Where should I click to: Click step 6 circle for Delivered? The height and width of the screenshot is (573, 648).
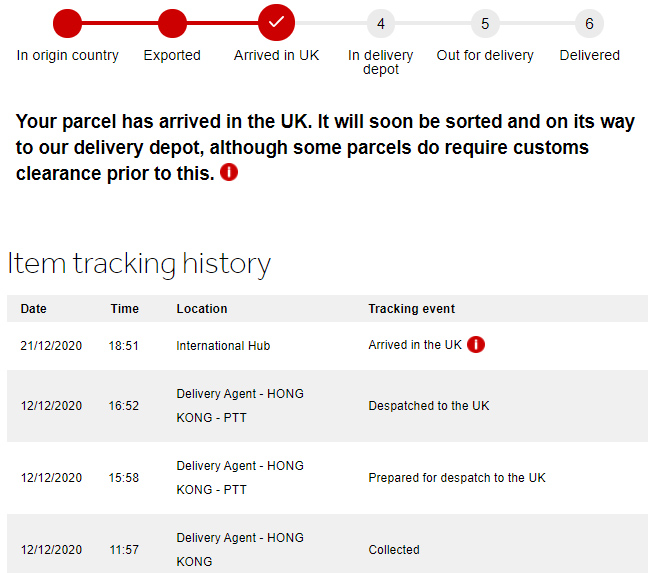(589, 23)
